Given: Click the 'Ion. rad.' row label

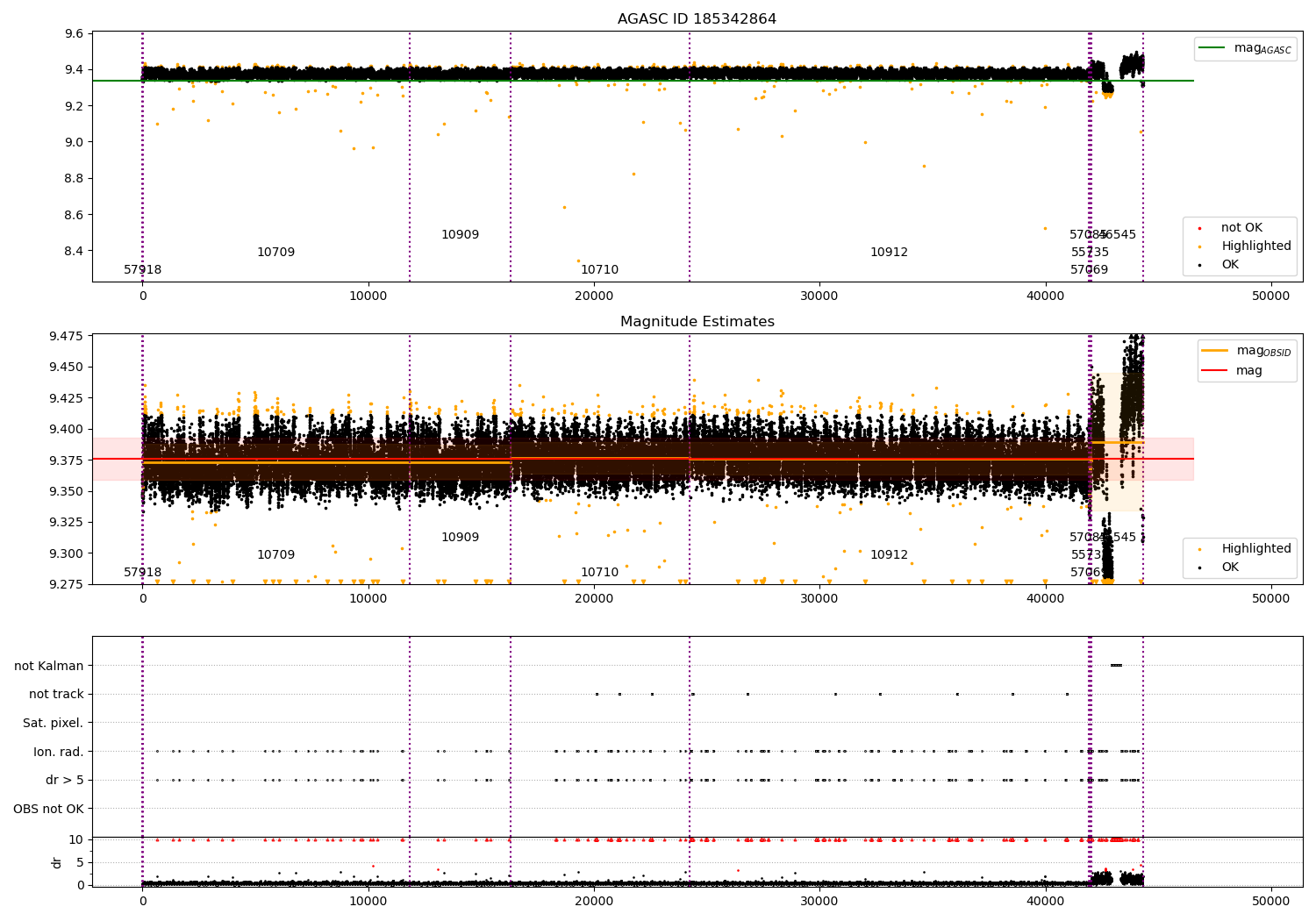Looking at the screenshot, I should (x=59, y=752).
